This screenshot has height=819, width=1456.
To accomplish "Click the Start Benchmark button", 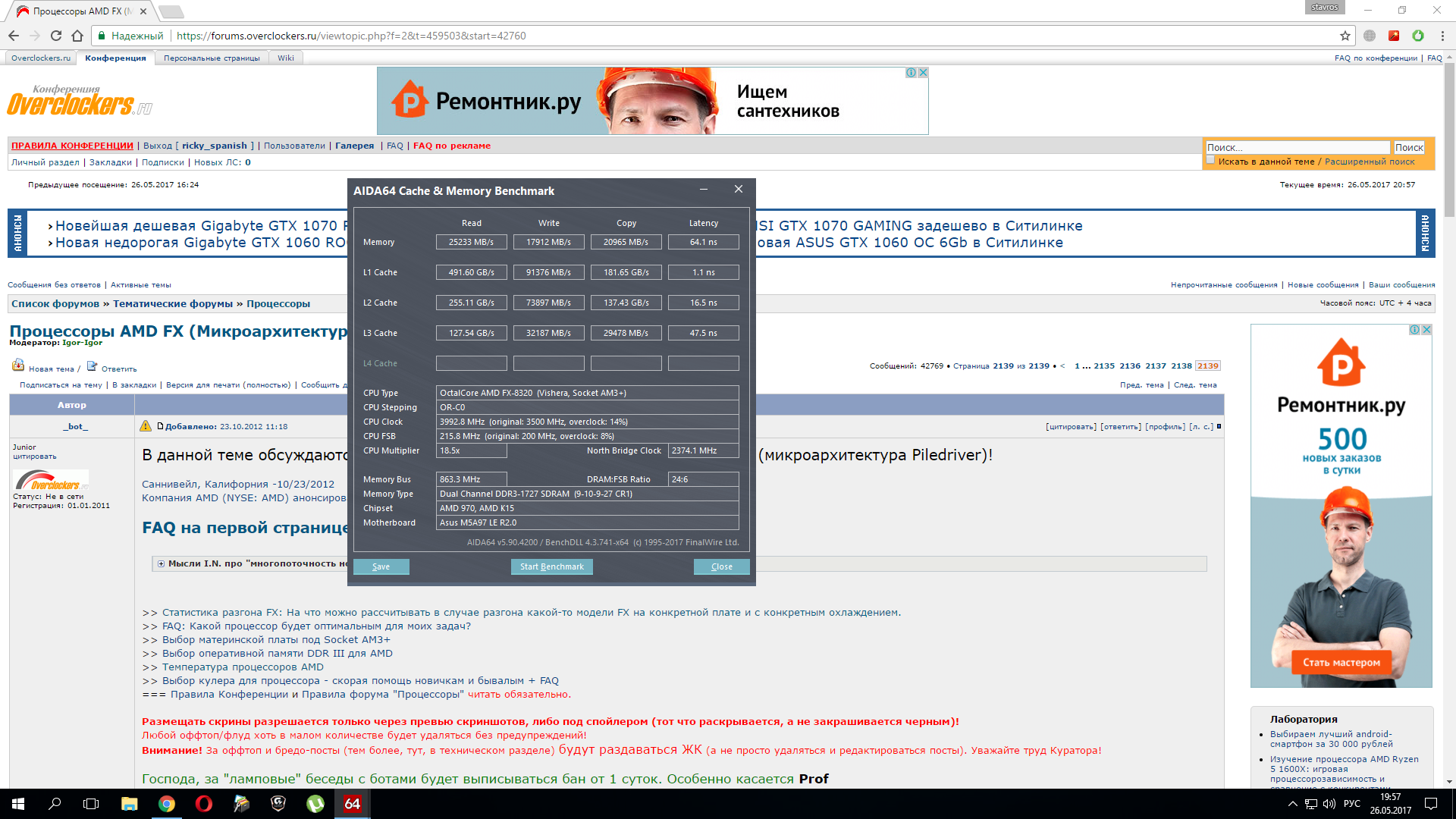I will pos(551,566).
